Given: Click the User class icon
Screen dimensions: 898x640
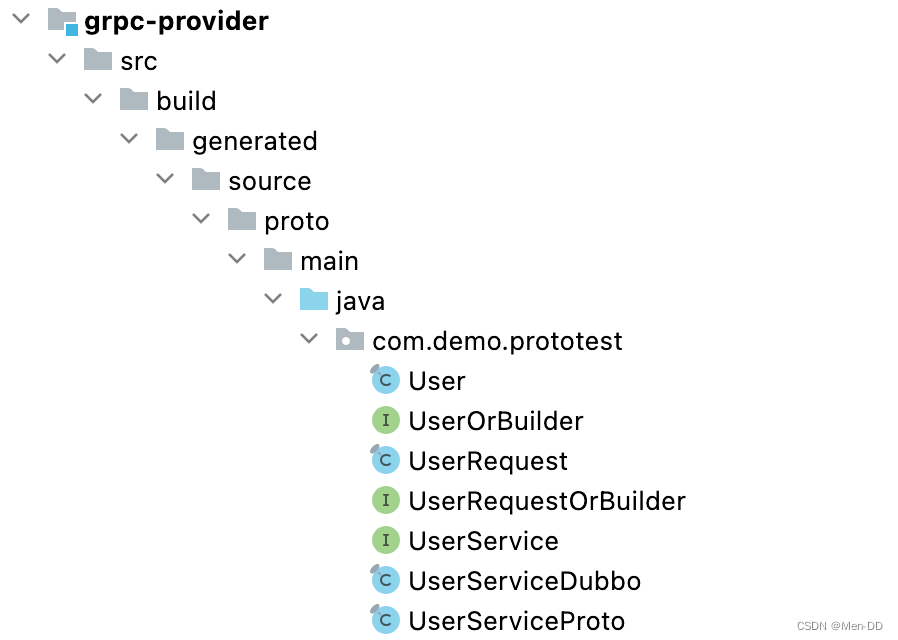Looking at the screenshot, I should coord(385,381).
